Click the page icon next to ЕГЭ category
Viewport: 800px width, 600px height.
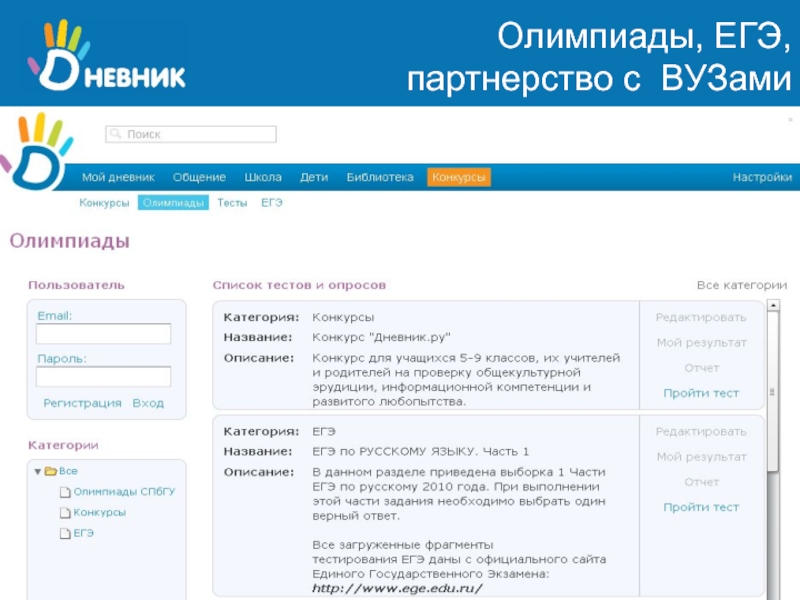tap(65, 533)
